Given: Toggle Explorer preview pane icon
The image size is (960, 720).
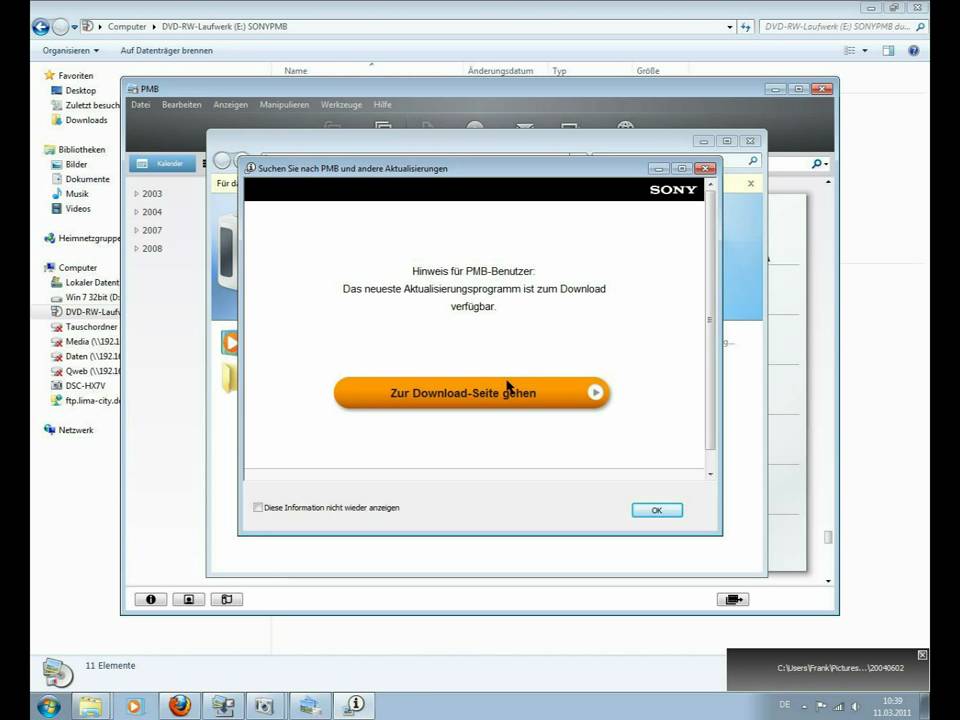Looking at the screenshot, I should 888,51.
